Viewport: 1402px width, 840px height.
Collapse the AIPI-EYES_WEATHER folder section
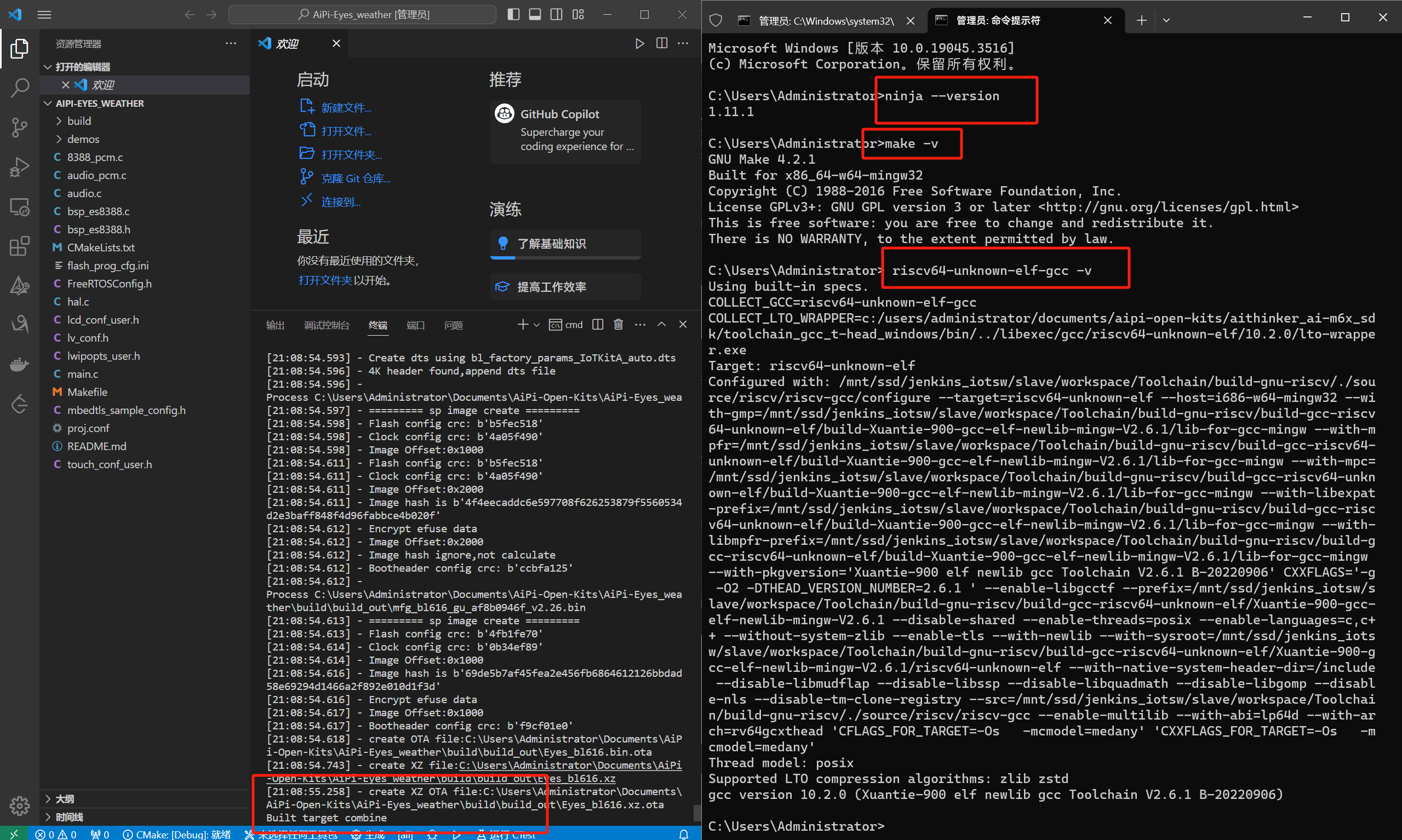tap(48, 103)
